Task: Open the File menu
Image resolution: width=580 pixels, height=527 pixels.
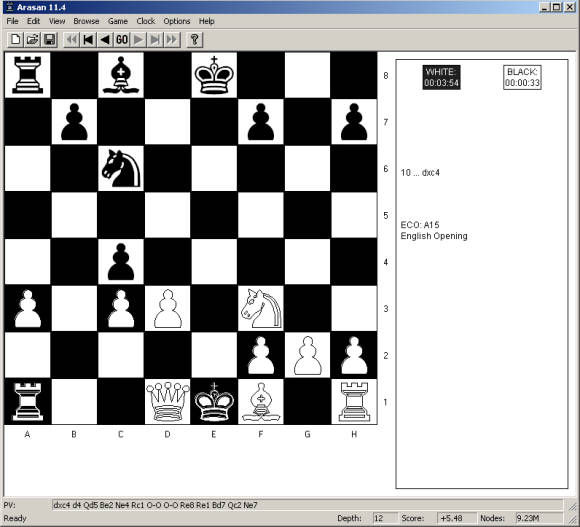Action: [13, 21]
